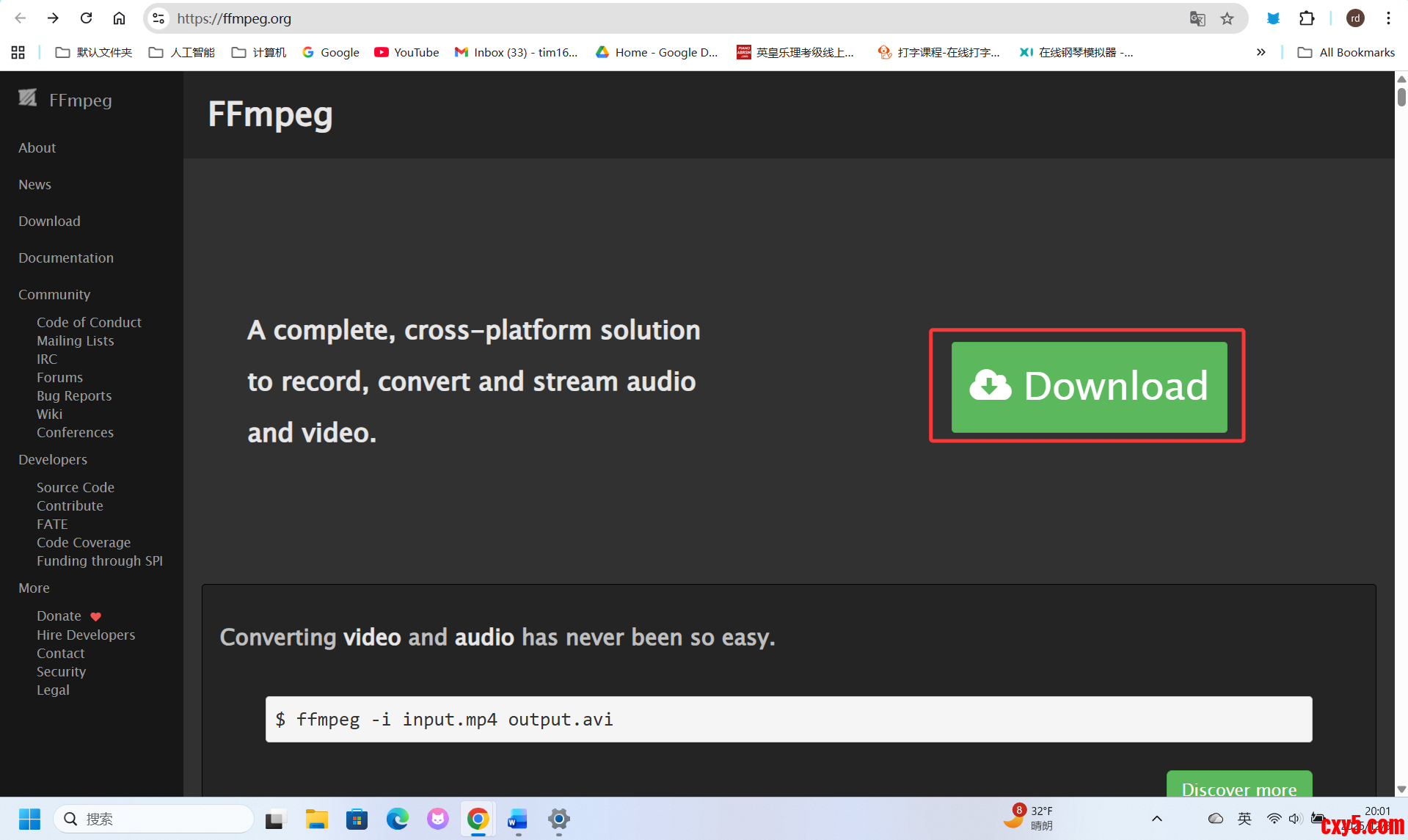
Task: Bookmark this page with the star icon
Action: click(x=1227, y=18)
